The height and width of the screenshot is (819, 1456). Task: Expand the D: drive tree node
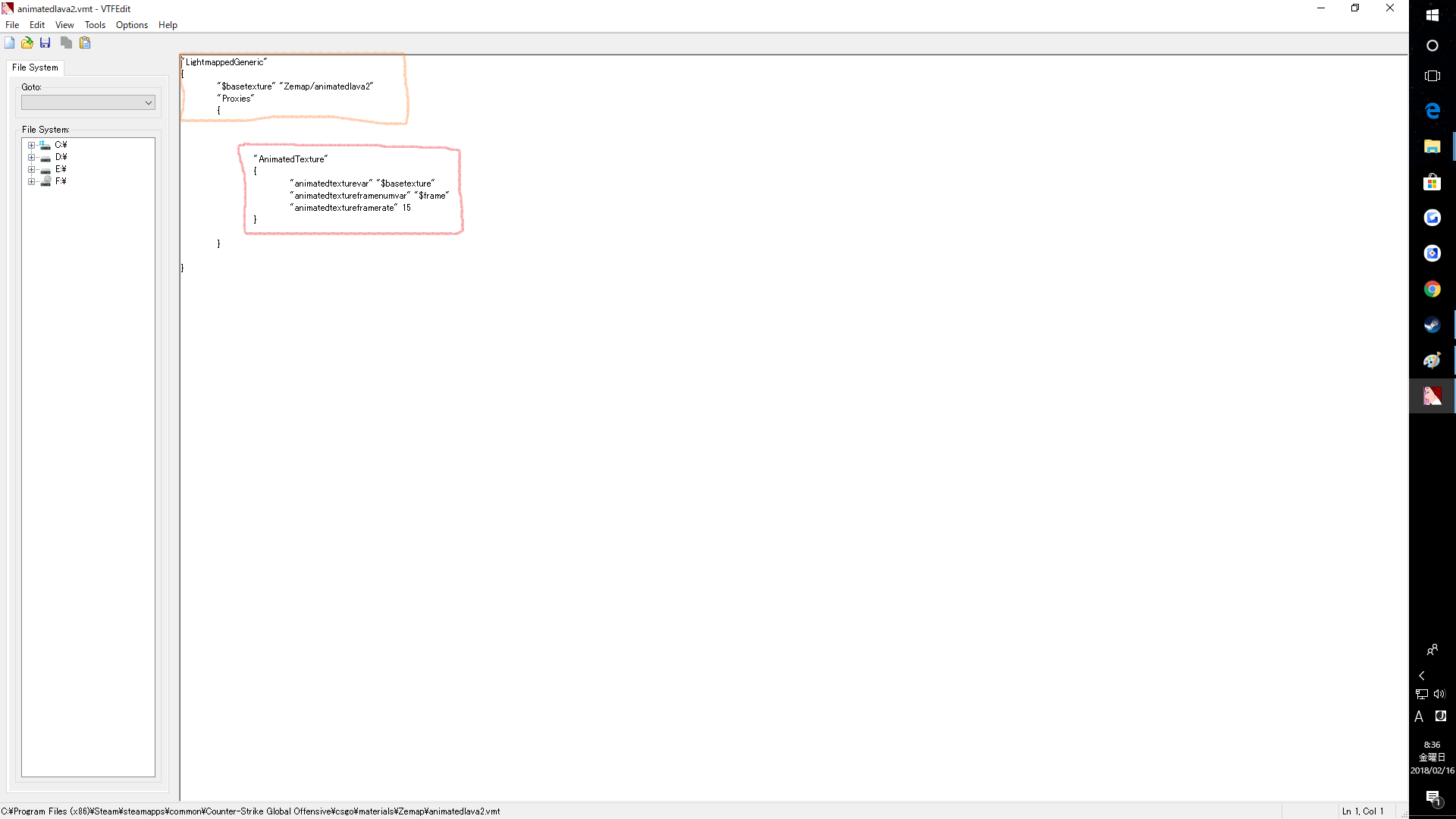[31, 157]
